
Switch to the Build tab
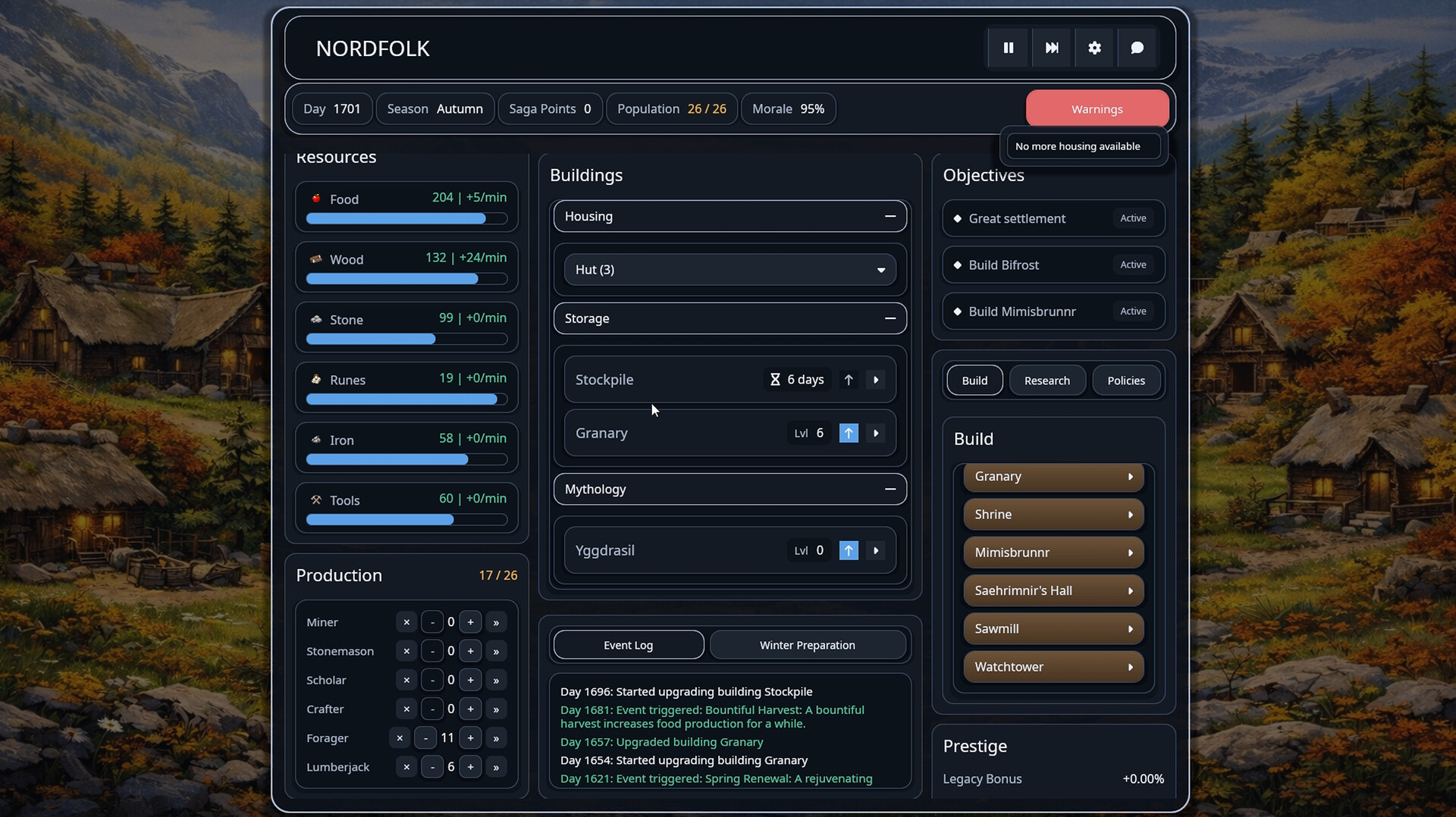974,380
